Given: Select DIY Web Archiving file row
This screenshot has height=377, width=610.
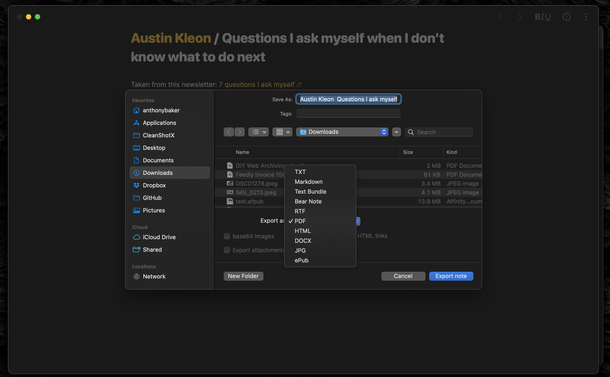Looking at the screenshot, I should tap(349, 166).
